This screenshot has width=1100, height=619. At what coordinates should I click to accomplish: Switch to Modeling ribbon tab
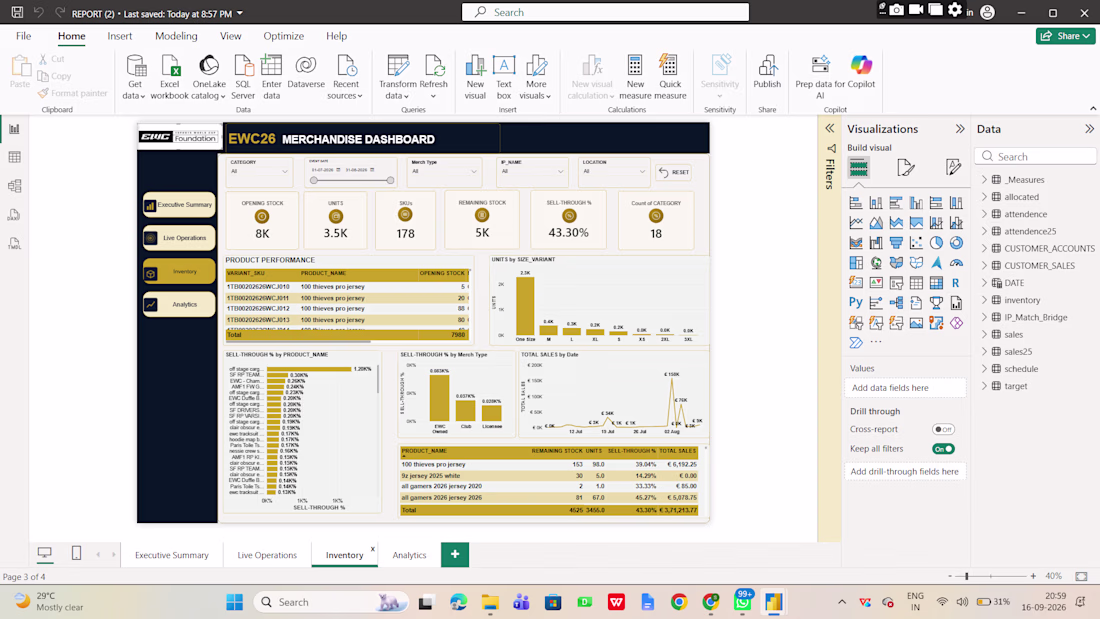tap(176, 36)
